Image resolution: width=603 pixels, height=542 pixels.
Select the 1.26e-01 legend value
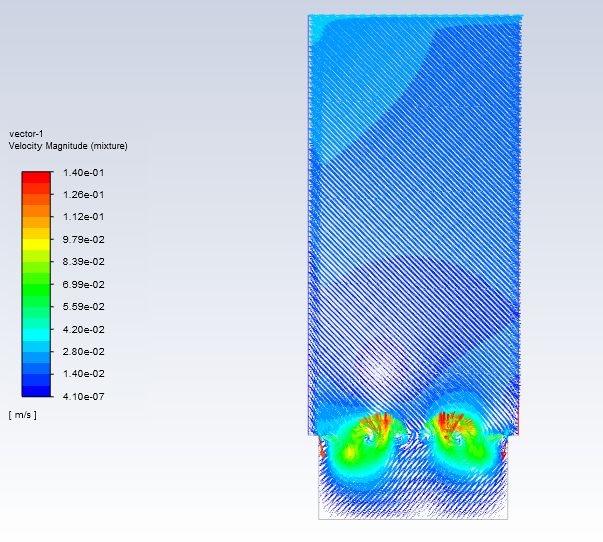pyautogui.click(x=83, y=195)
